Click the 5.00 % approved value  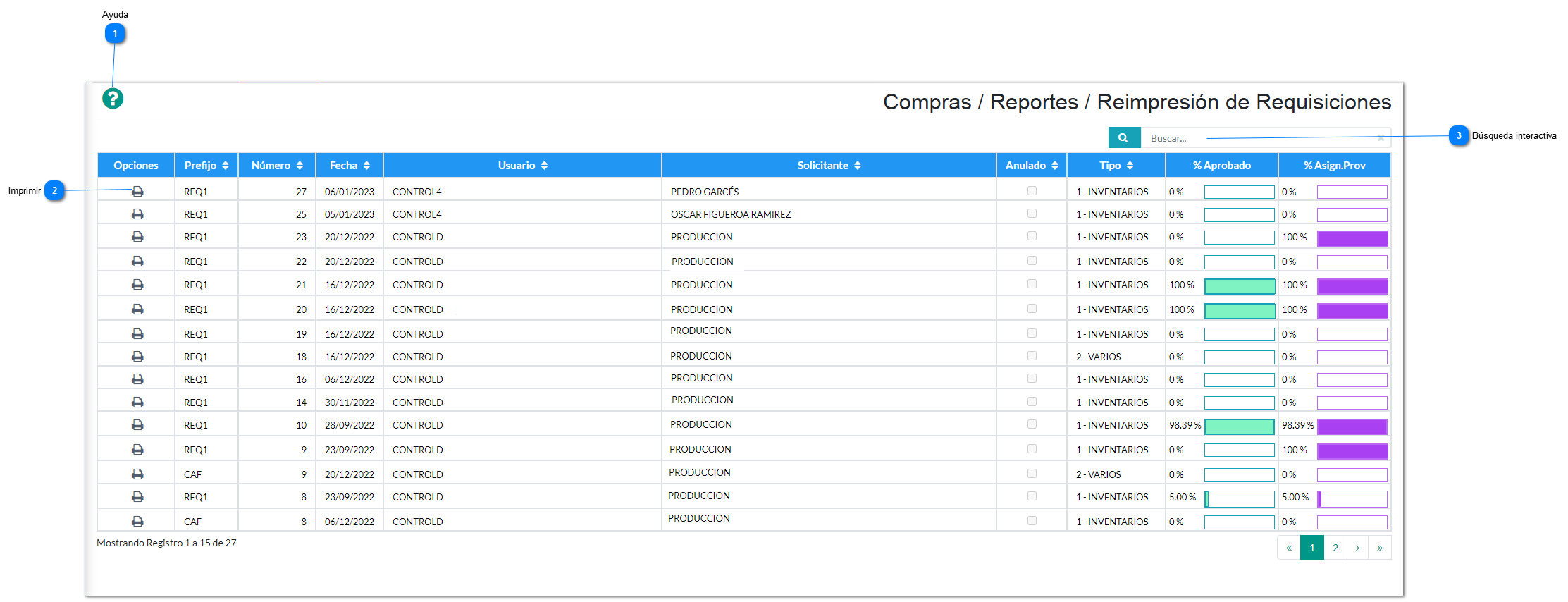[x=1183, y=497]
